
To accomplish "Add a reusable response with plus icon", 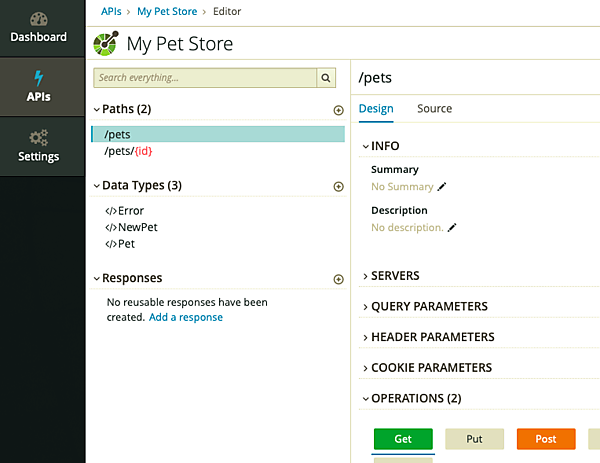I will coord(338,280).
